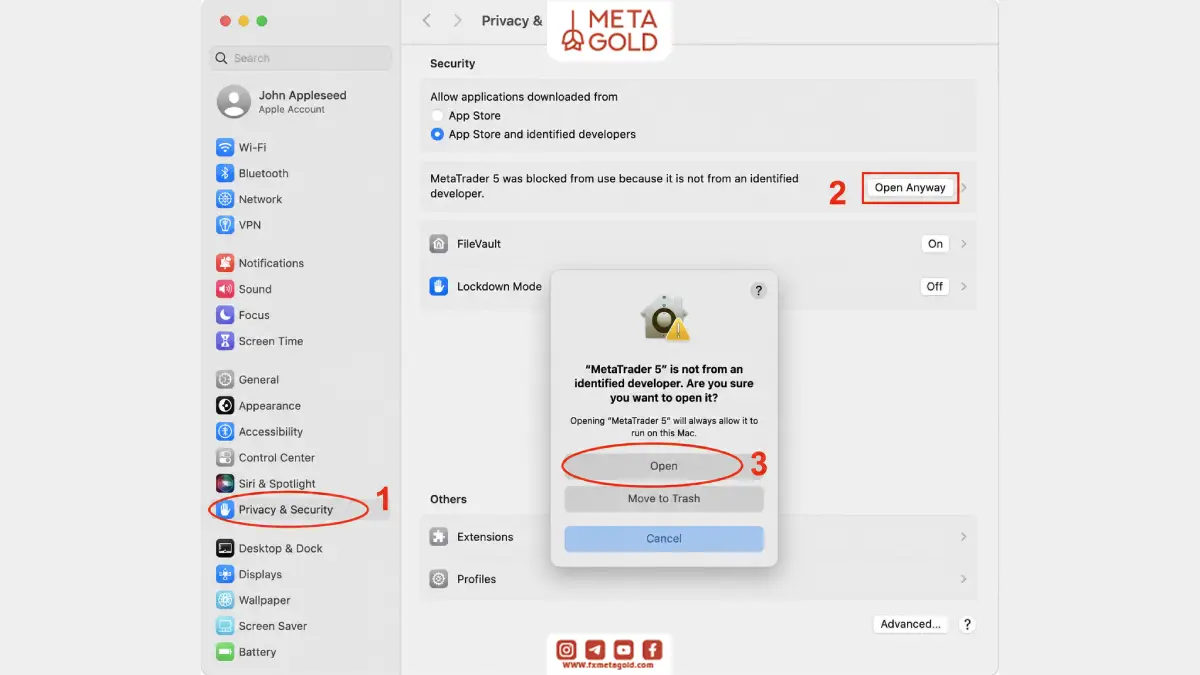Click the "Allow applications downloaded from" text

tap(524, 97)
